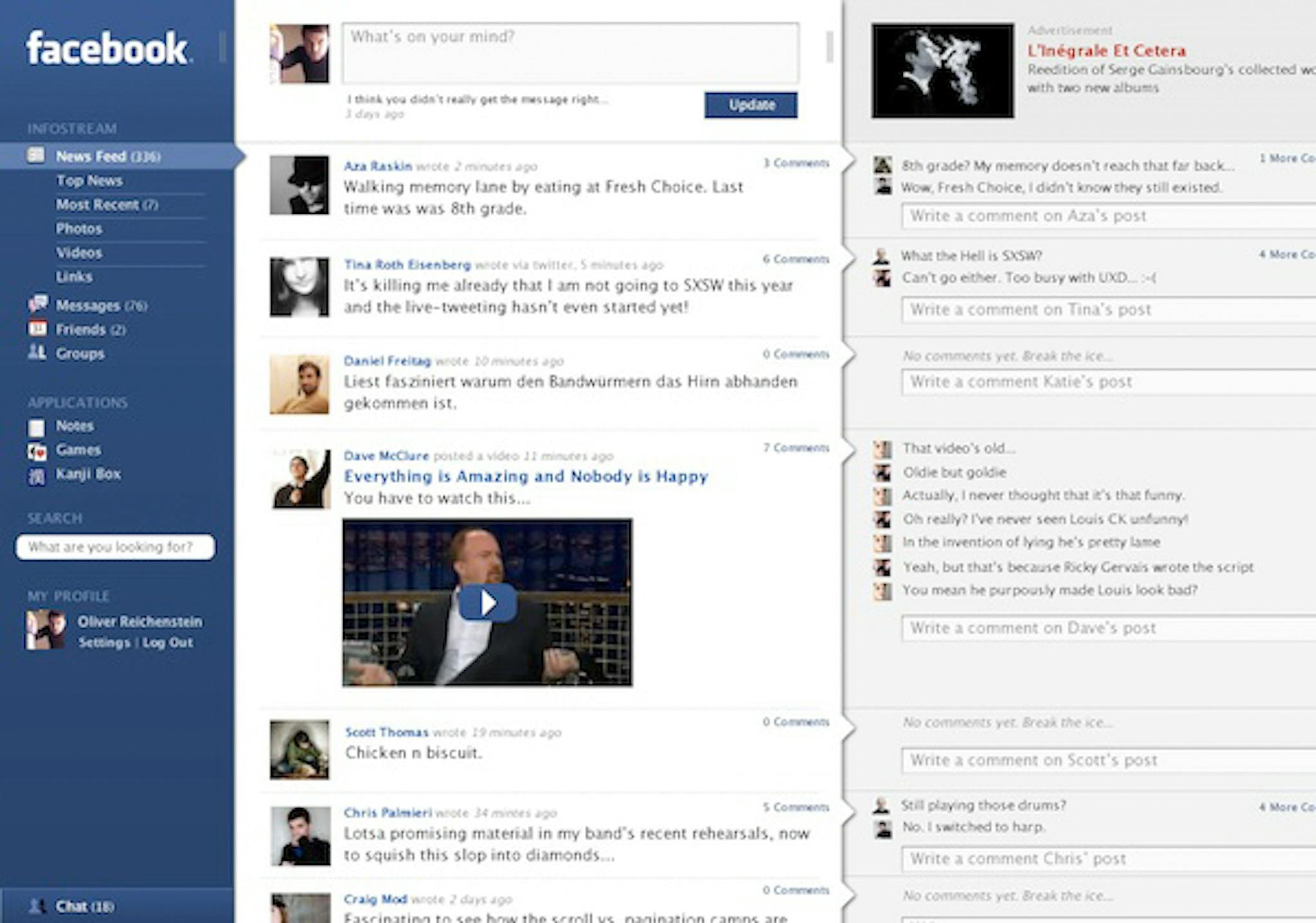This screenshot has width=1316, height=923.
Task: Click the Groups people icon
Action: pyautogui.click(x=37, y=353)
